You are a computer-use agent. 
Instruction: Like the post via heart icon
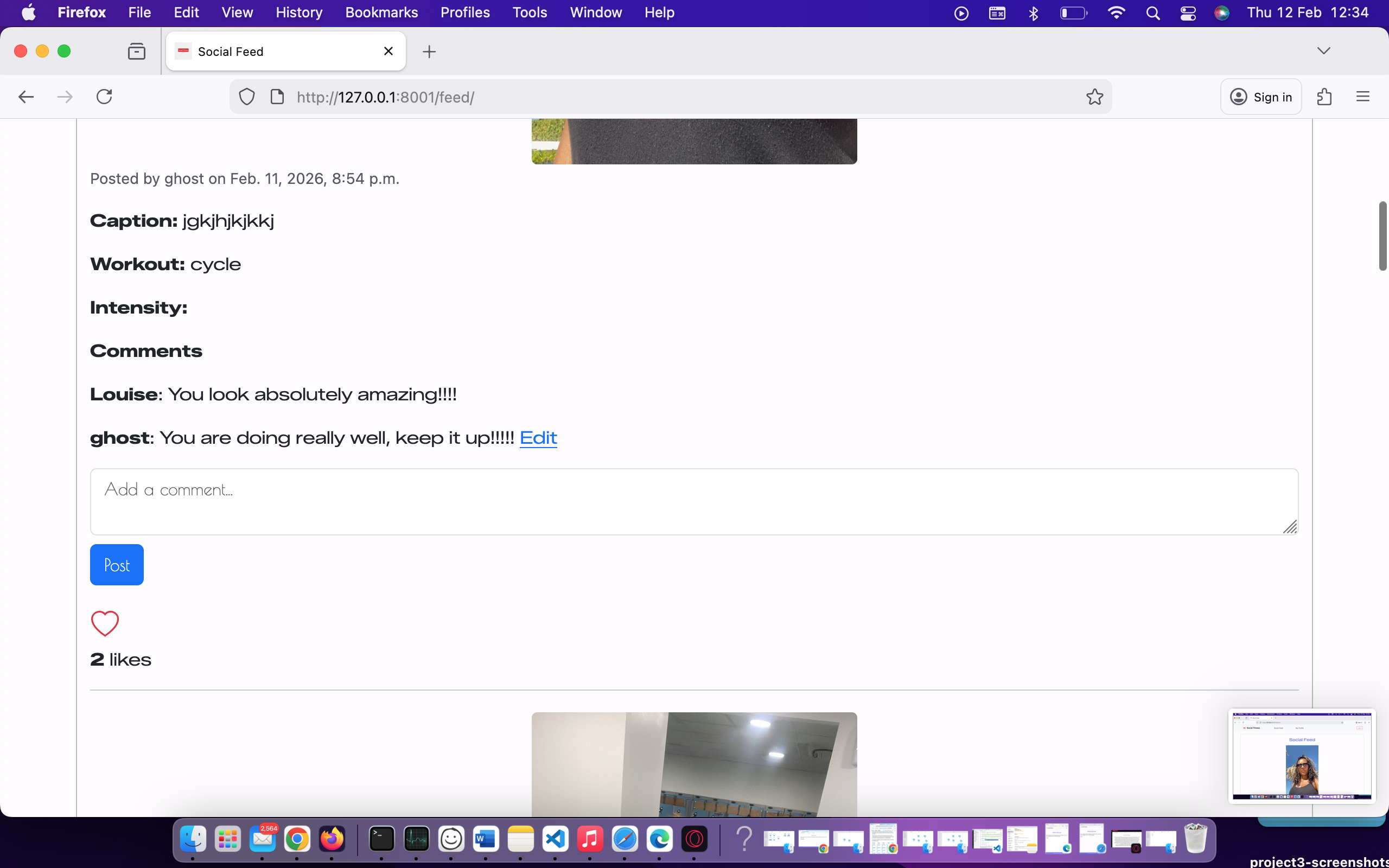pos(105,623)
